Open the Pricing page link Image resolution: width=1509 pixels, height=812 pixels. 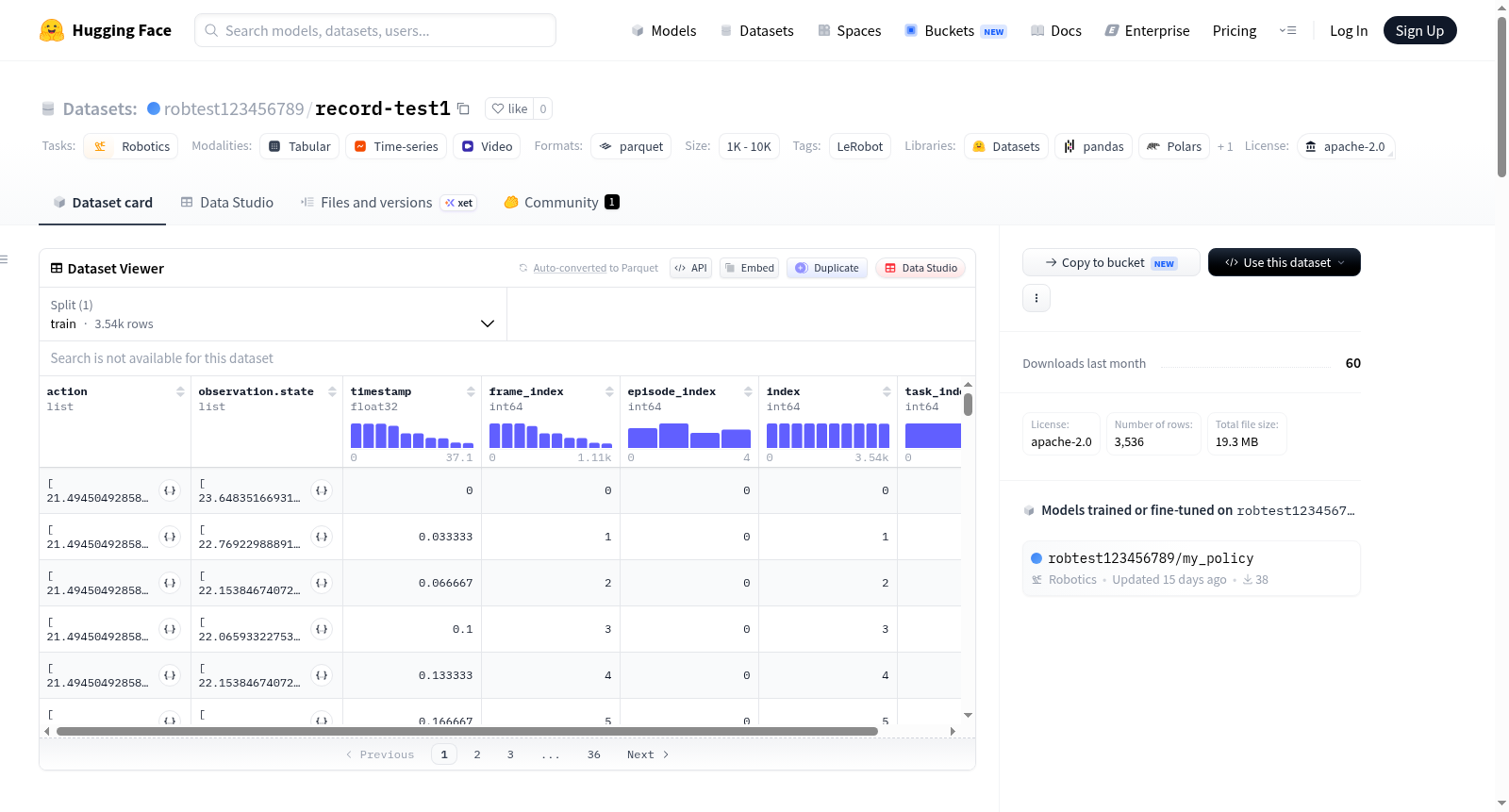click(x=1235, y=30)
